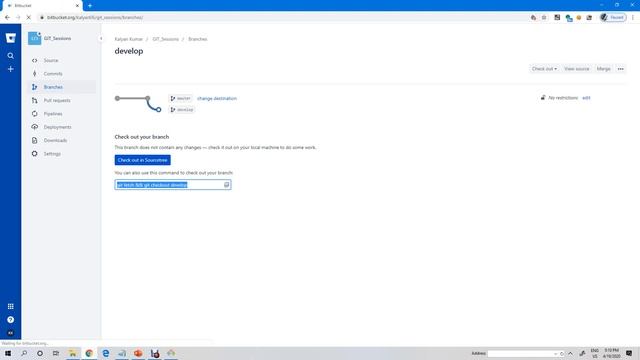Click the Commits icon in sidebar

(35, 74)
